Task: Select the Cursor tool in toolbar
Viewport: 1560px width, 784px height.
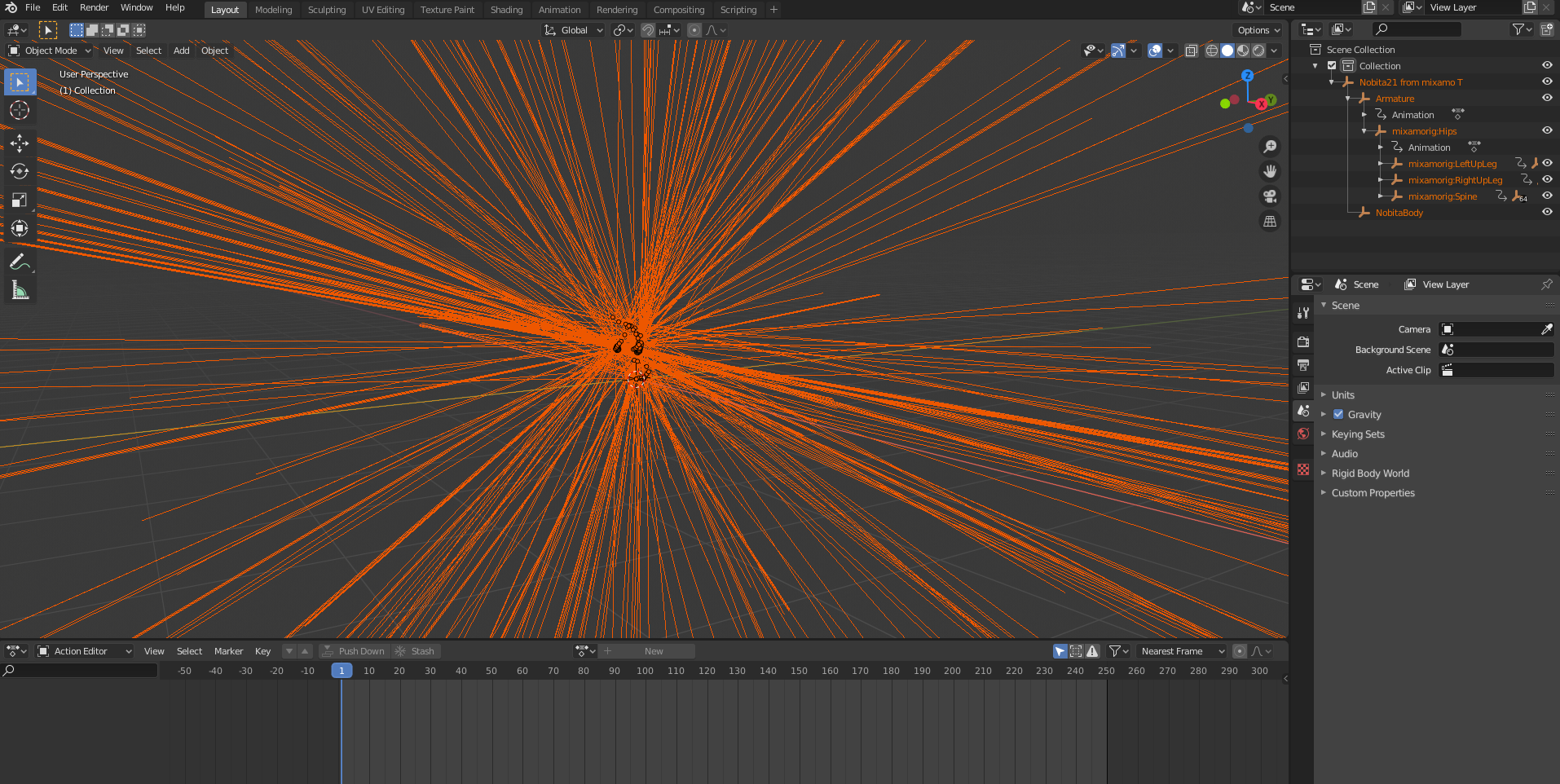Action: point(20,110)
